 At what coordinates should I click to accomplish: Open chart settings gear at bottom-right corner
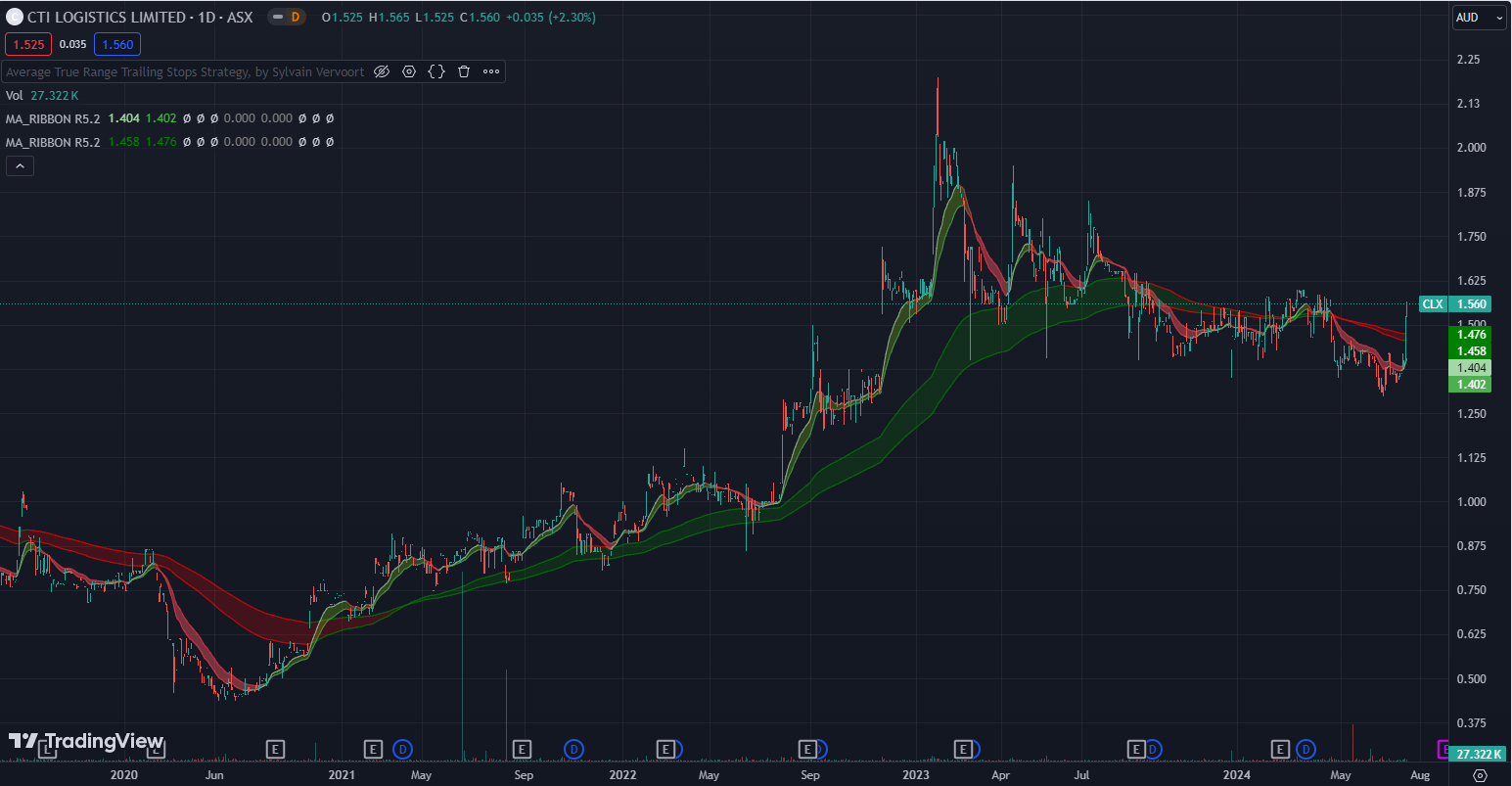[x=1480, y=775]
